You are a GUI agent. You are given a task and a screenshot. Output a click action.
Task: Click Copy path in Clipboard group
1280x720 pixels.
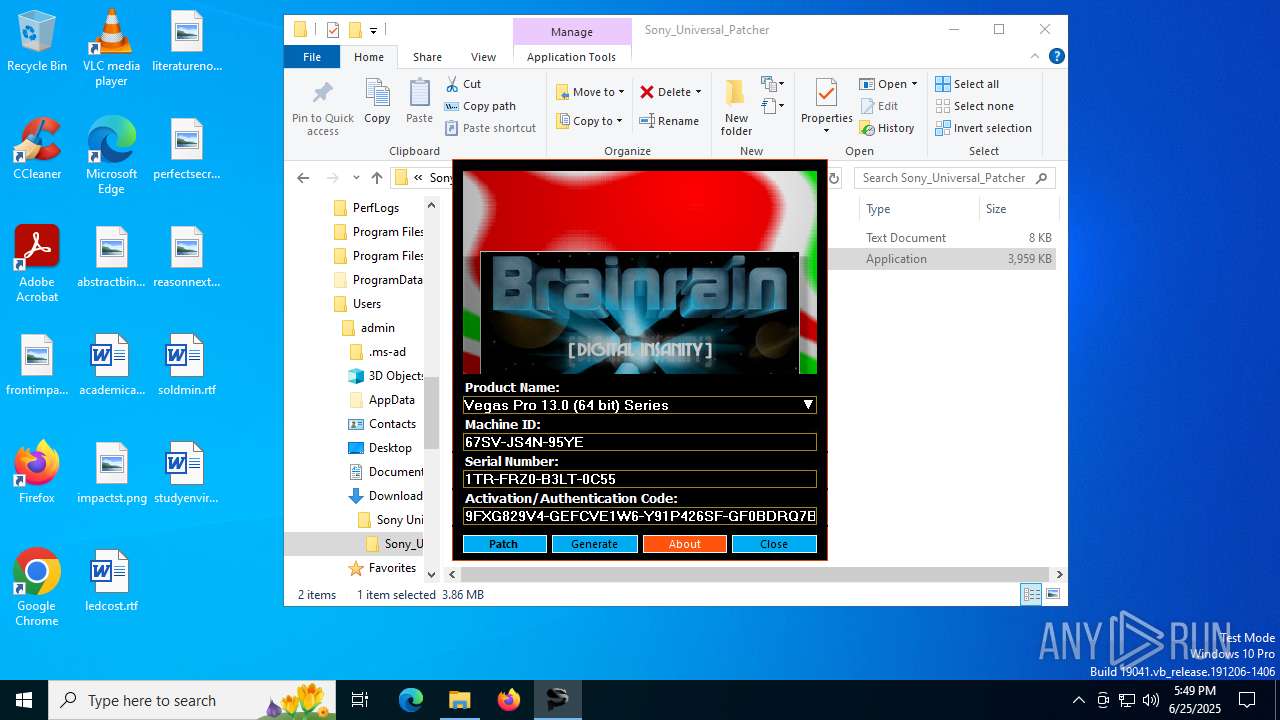(x=481, y=106)
